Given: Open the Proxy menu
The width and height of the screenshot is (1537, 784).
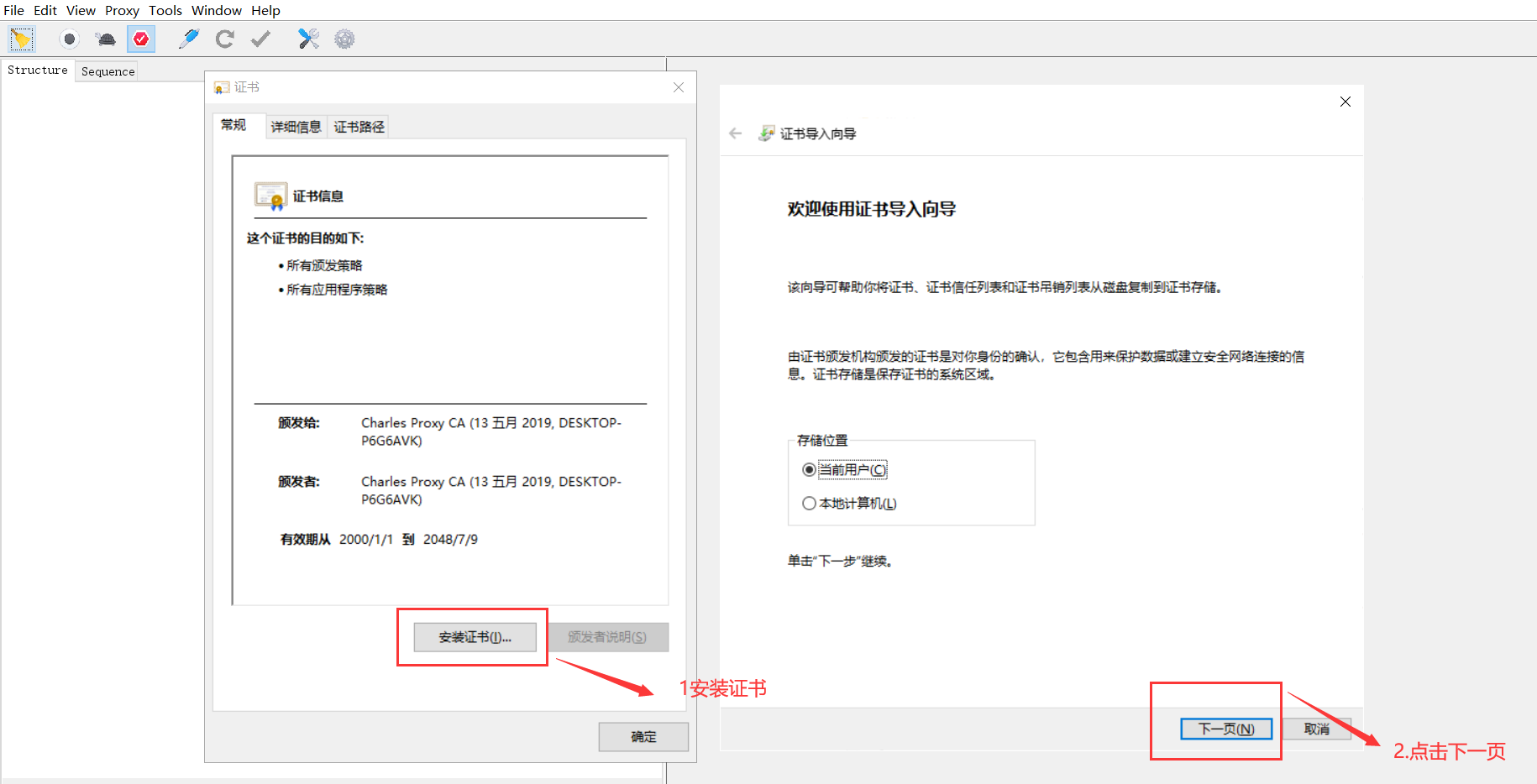Looking at the screenshot, I should click(122, 10).
